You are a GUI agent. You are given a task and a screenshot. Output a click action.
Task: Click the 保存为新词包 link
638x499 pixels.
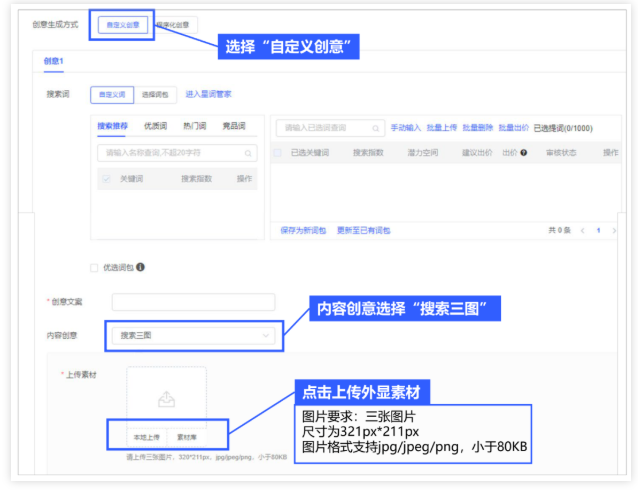303,231
